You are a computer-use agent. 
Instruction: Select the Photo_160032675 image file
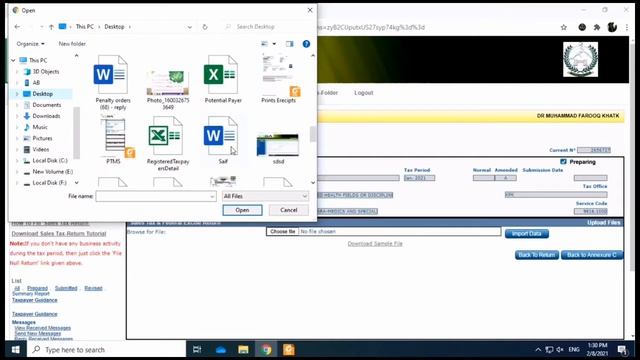click(168, 88)
